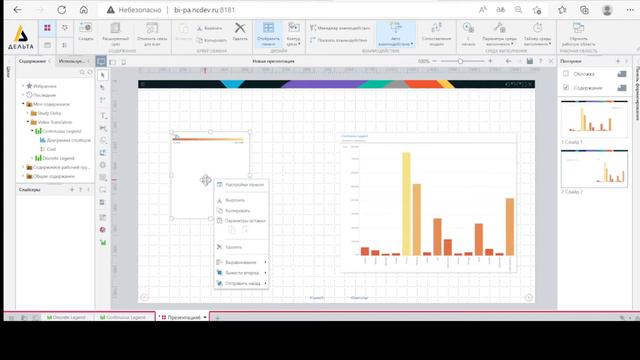
Task: Choose Настройки панели in context menu
Action: [241, 185]
